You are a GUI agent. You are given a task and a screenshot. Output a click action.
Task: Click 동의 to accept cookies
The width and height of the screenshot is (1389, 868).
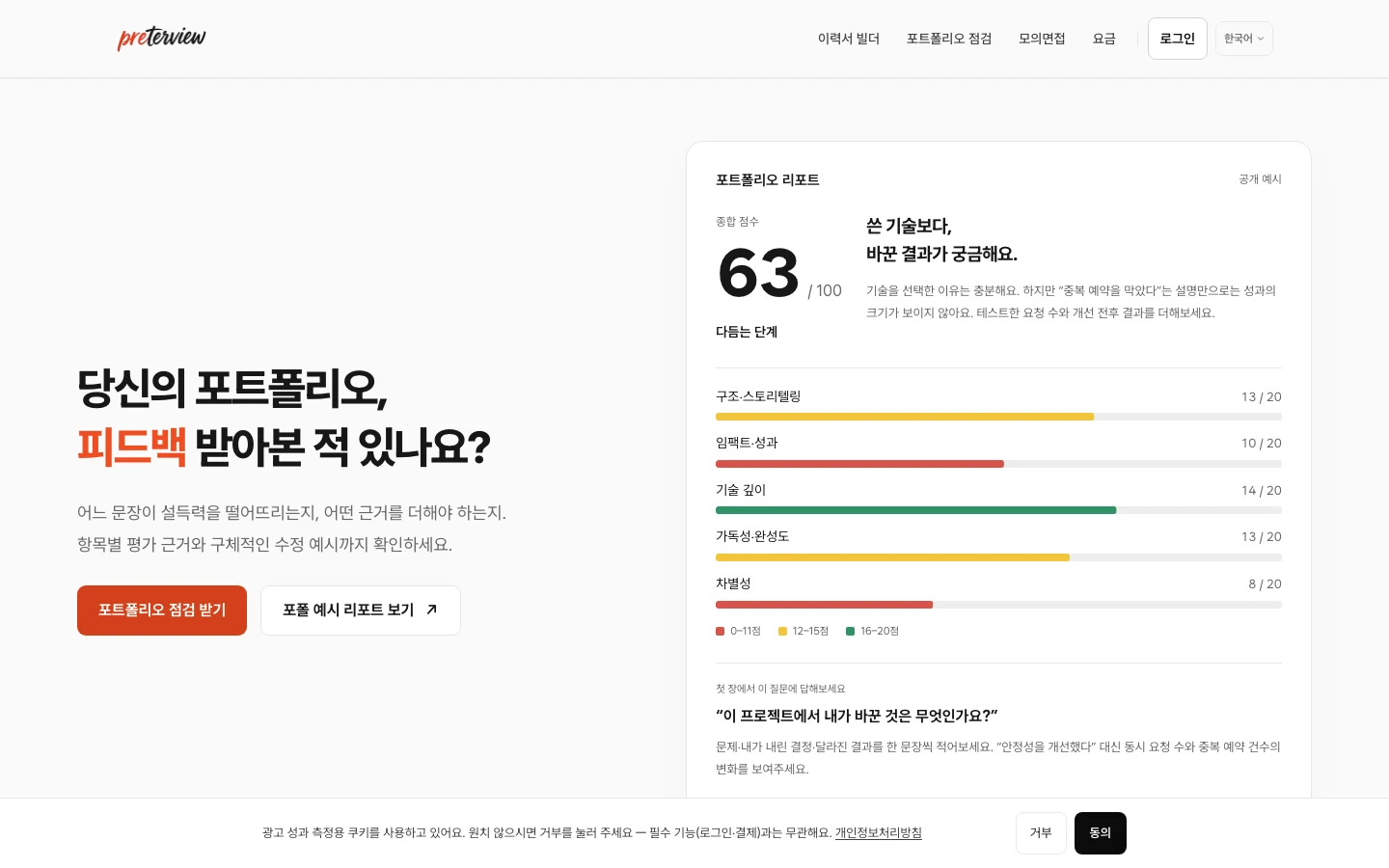1101,833
